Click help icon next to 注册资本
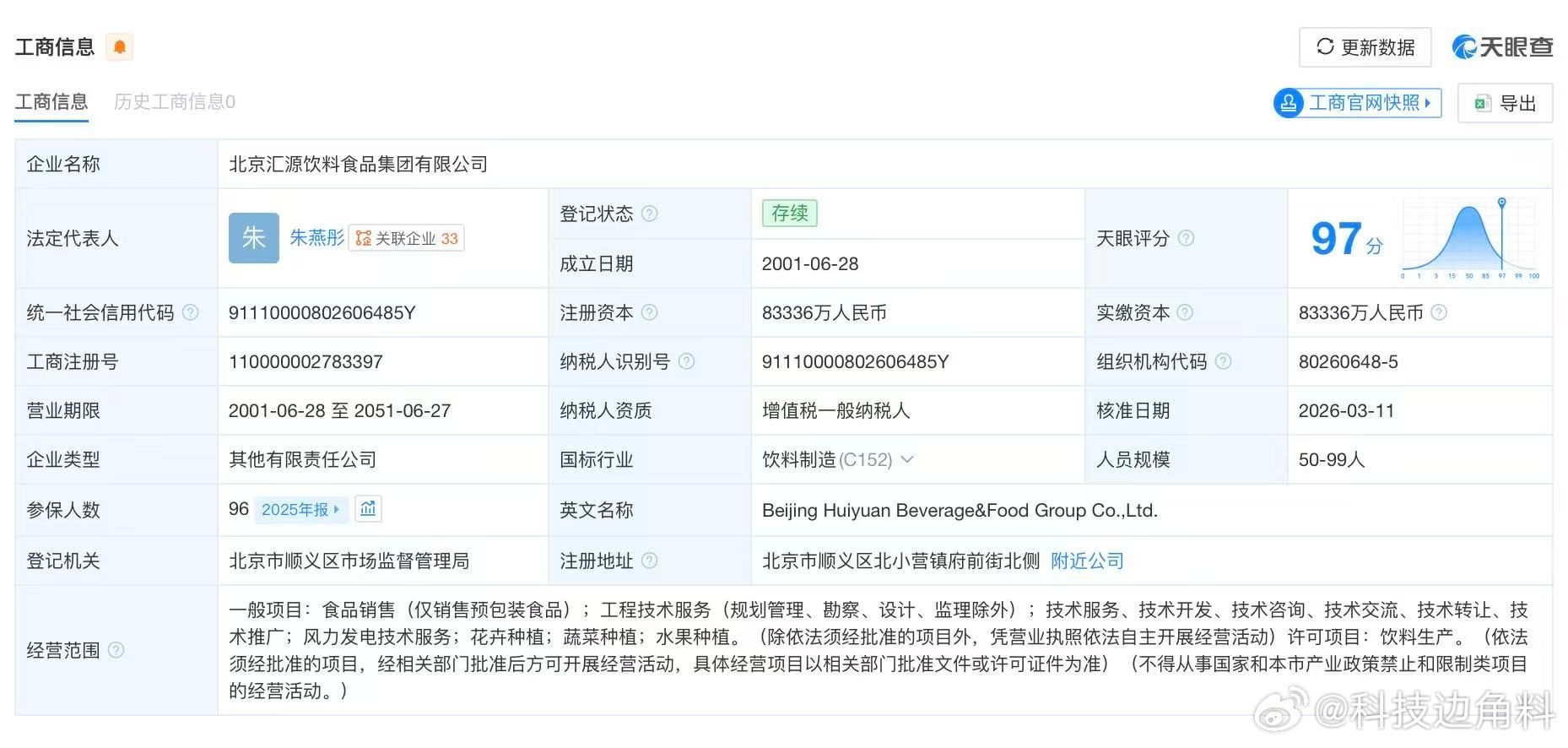1568x748 pixels. tap(649, 312)
